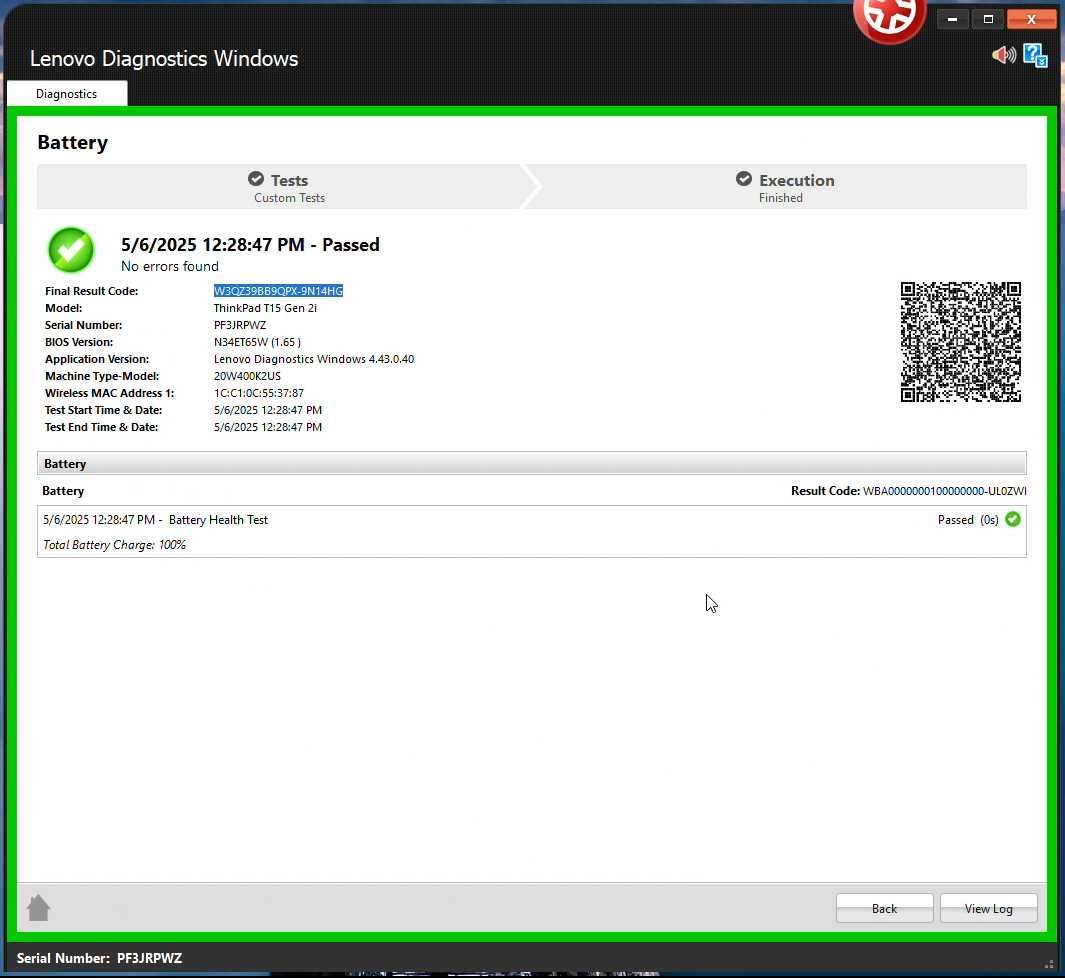Click the application version Lenovo Diagnostics Windows 4.43.0.40
The height and width of the screenshot is (978, 1065).
(x=314, y=359)
